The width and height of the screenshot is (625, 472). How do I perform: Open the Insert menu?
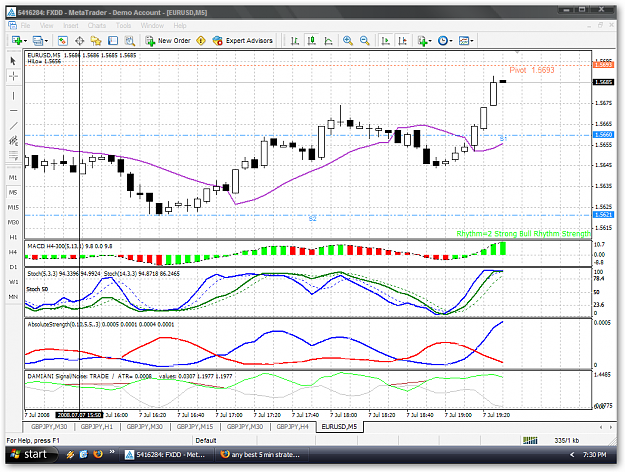pos(71,26)
